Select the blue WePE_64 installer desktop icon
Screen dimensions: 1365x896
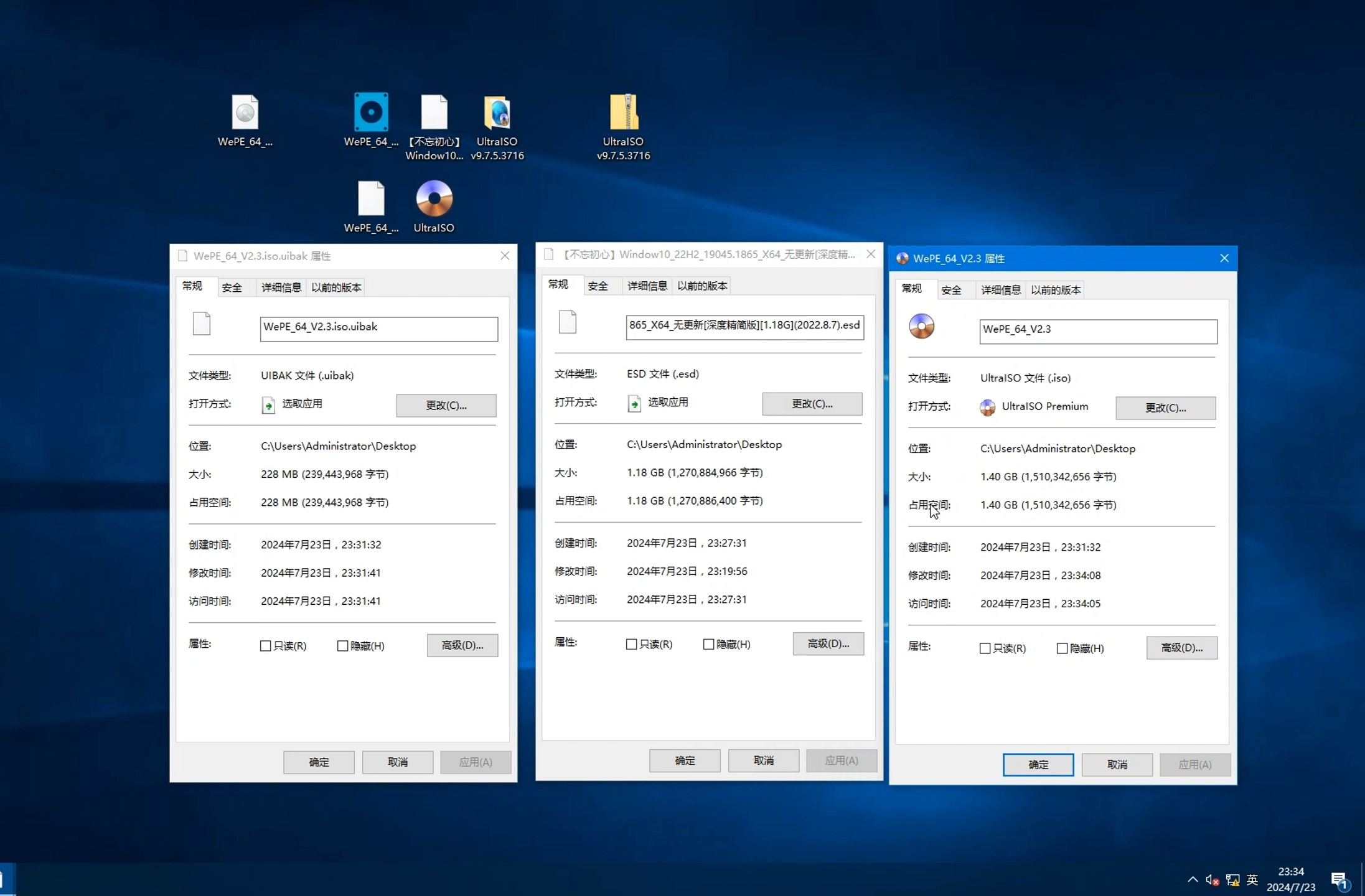click(371, 113)
